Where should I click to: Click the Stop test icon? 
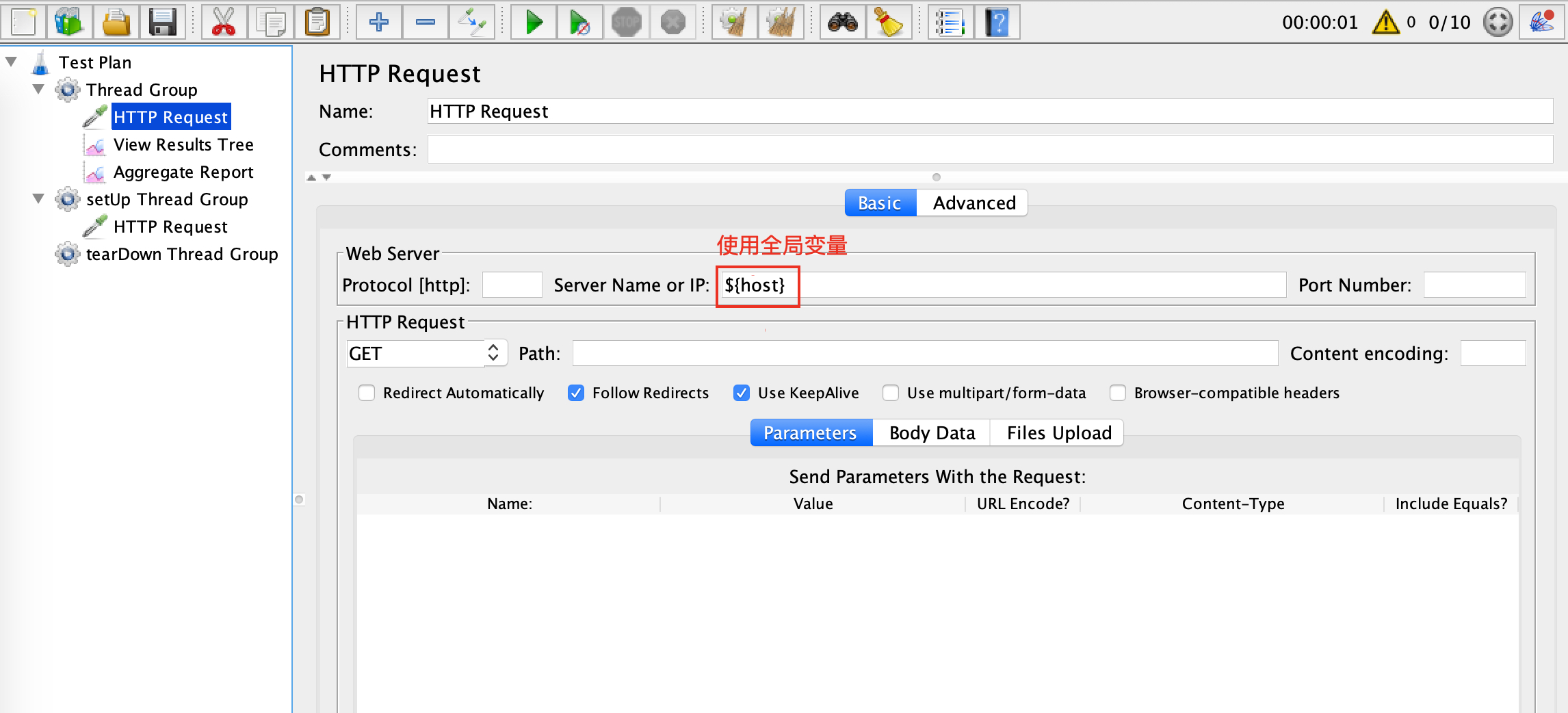[x=627, y=22]
